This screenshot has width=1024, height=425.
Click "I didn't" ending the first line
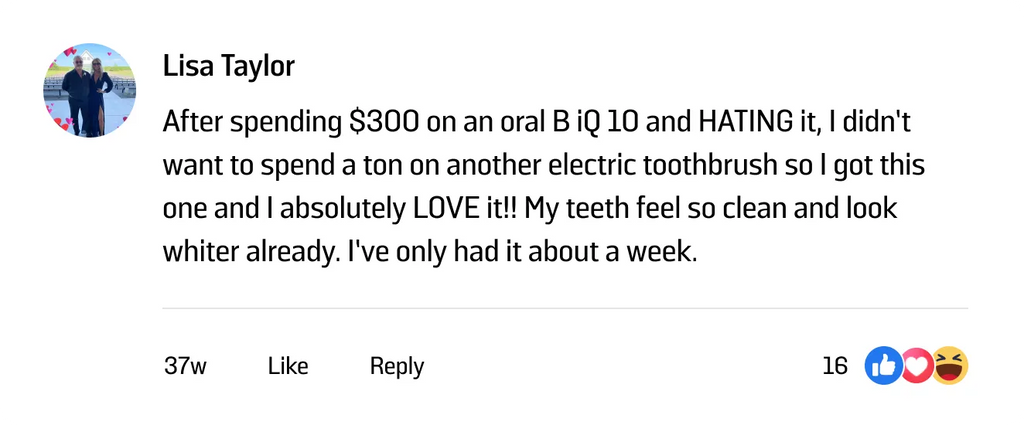coord(881,124)
